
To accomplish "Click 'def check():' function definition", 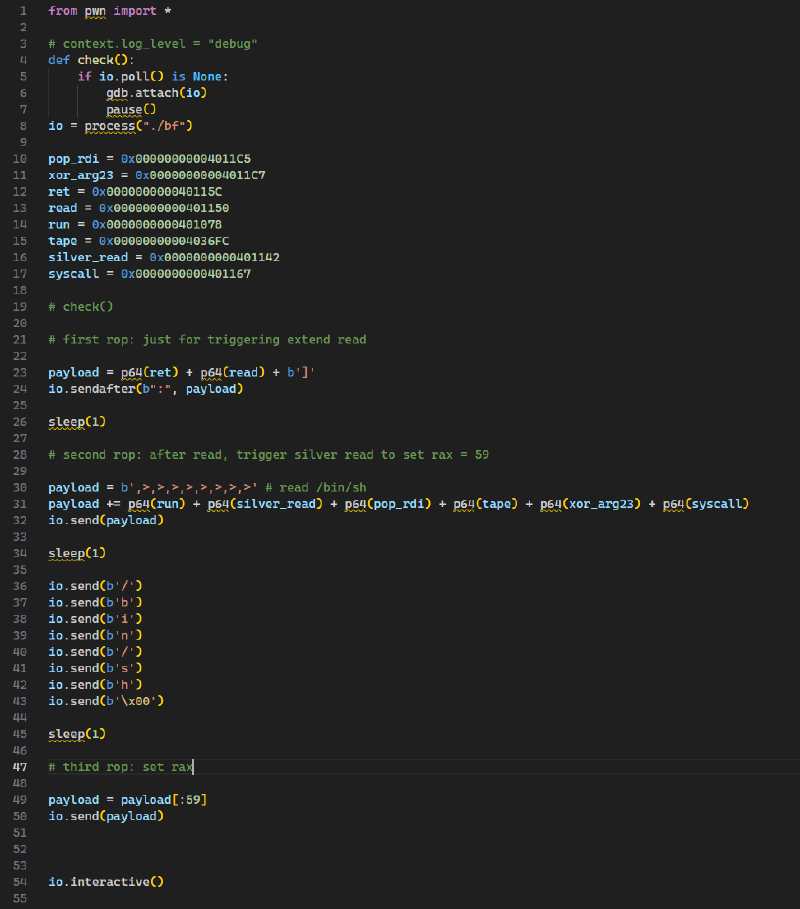I will (91, 60).
